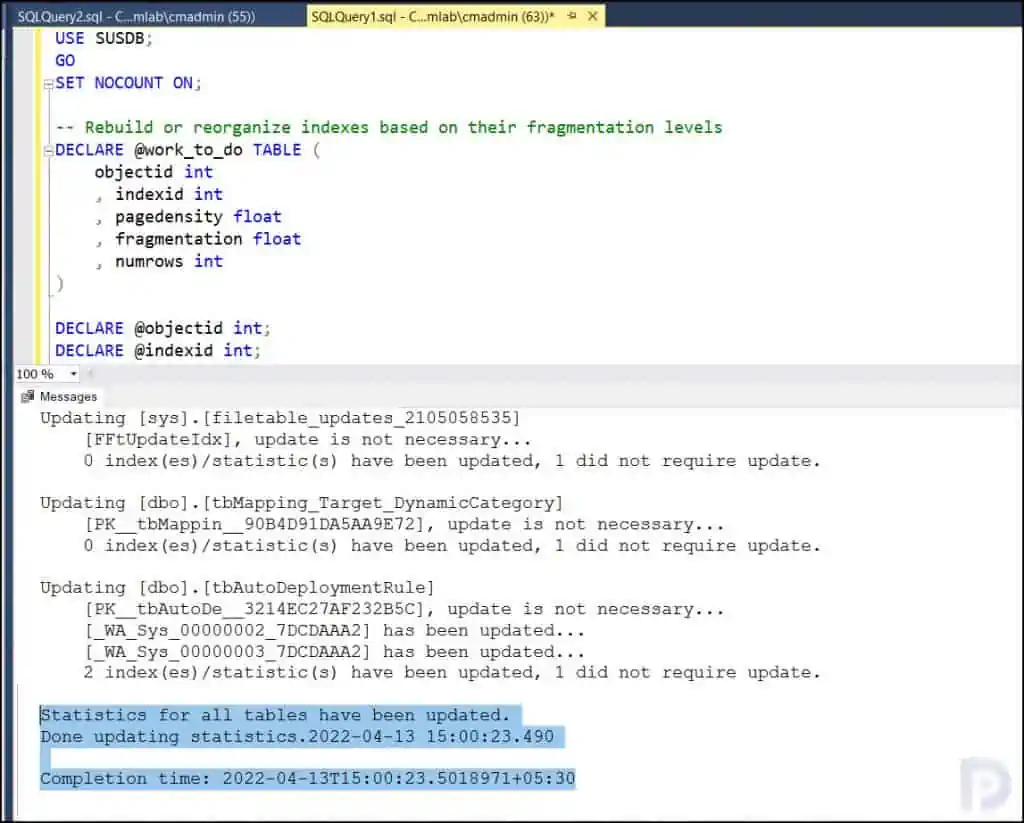Collapse the SET NOCOUNT ON code block
The width and height of the screenshot is (1024, 823).
pyautogui.click(x=48, y=84)
